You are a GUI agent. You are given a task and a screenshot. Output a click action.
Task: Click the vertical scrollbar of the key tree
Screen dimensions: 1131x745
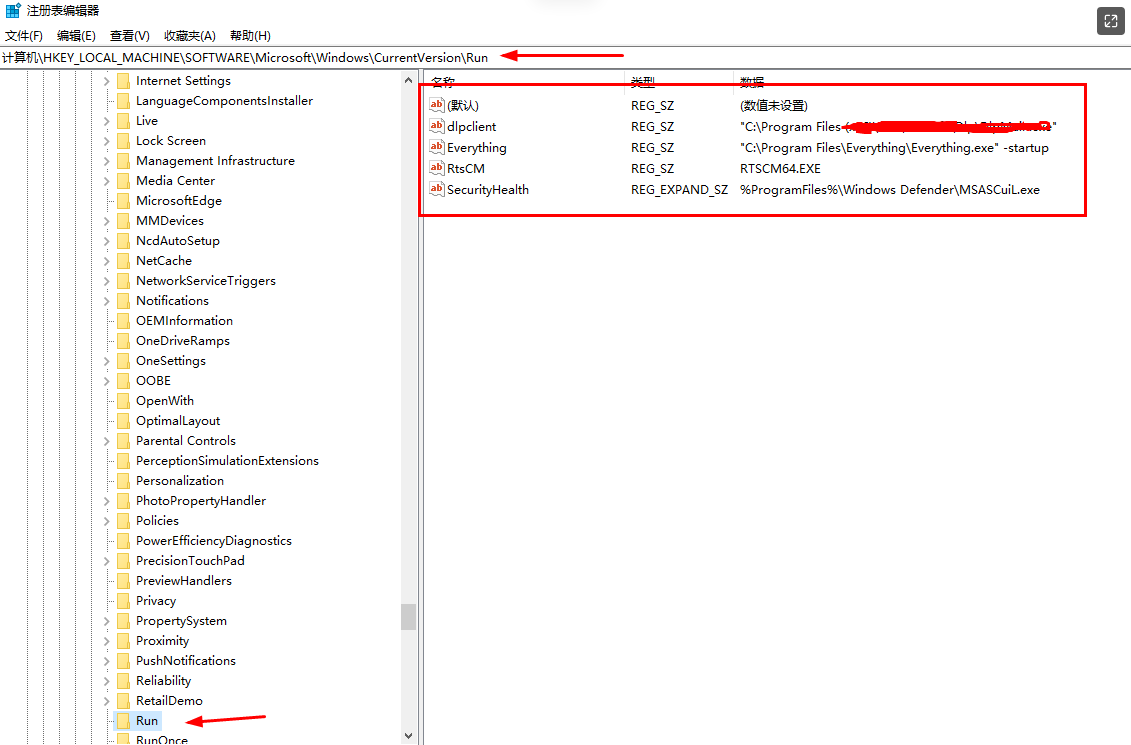[x=408, y=617]
